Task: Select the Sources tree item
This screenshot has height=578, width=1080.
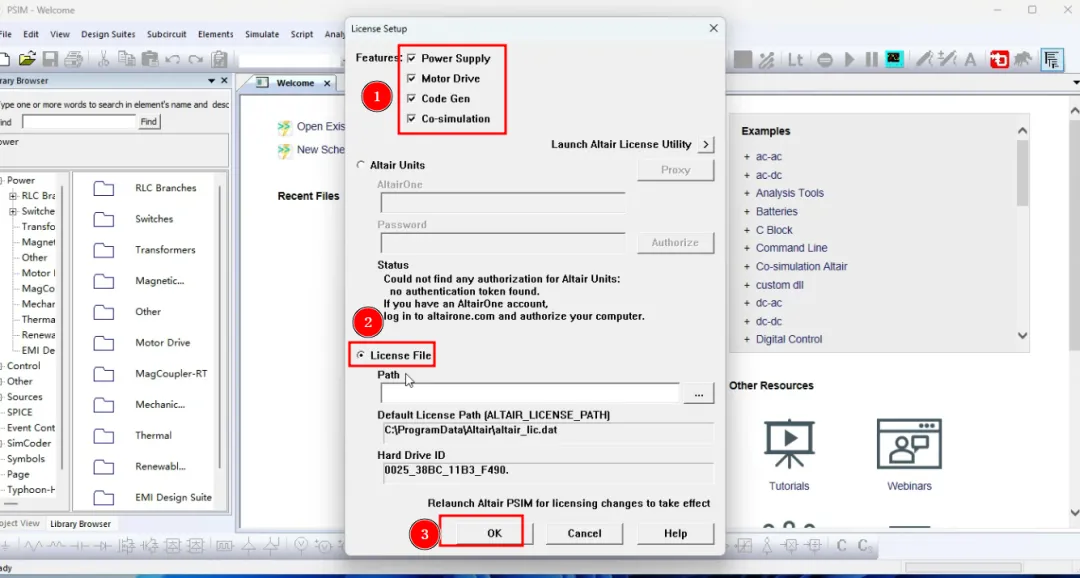Action: coord(24,397)
